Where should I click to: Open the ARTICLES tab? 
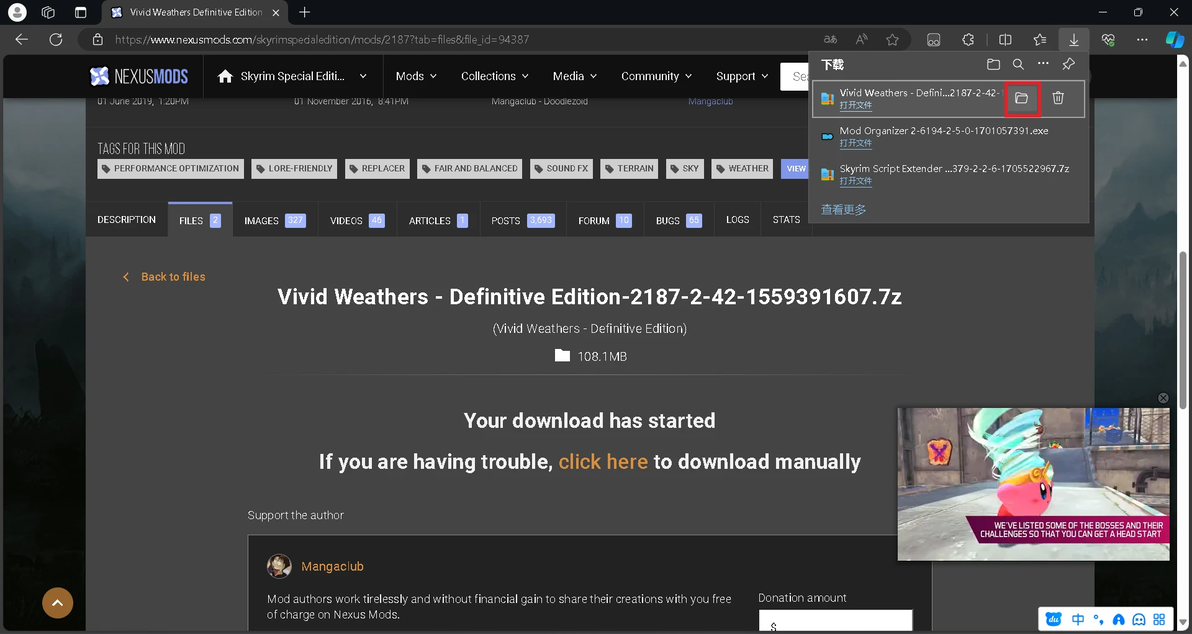point(439,220)
